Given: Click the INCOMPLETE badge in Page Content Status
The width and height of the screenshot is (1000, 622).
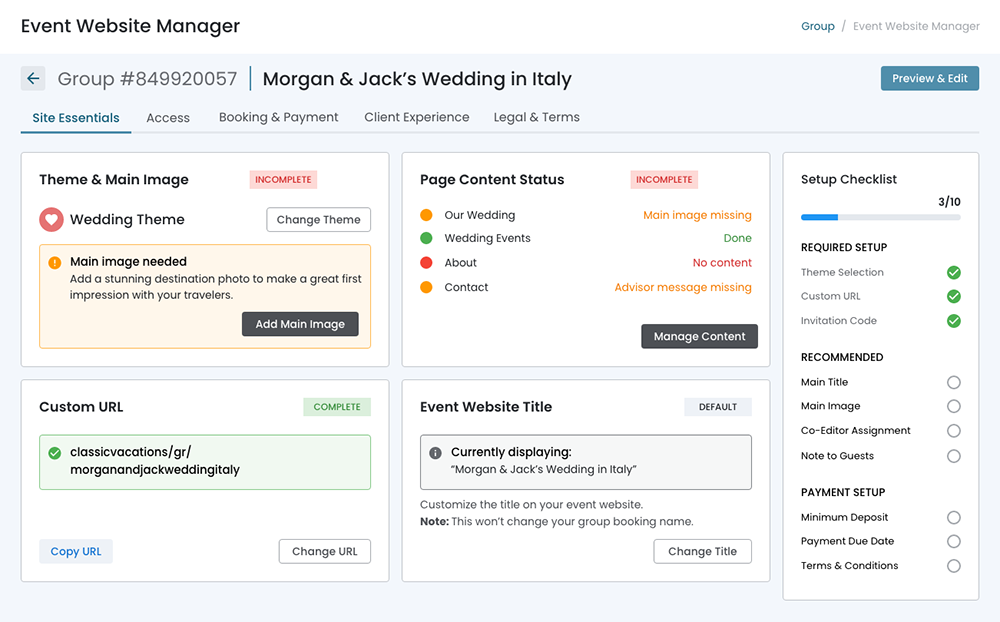Looking at the screenshot, I should 664,180.
